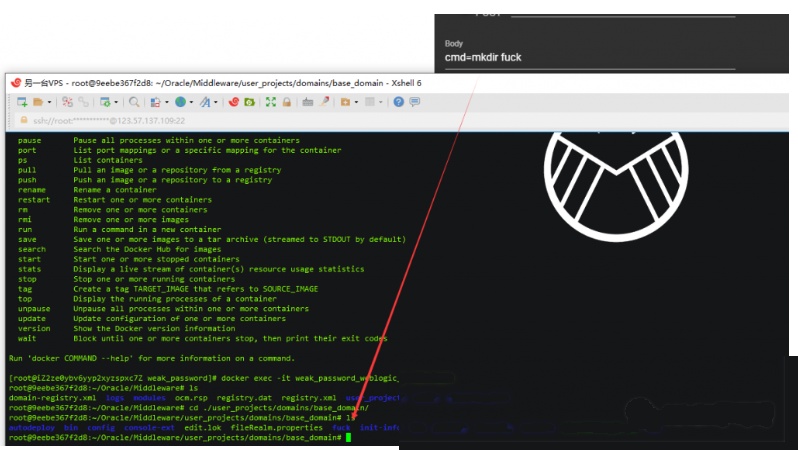This screenshot has width=798, height=450.
Task: Expand the Open Session folder dropdown arrow
Action: pos(49,102)
